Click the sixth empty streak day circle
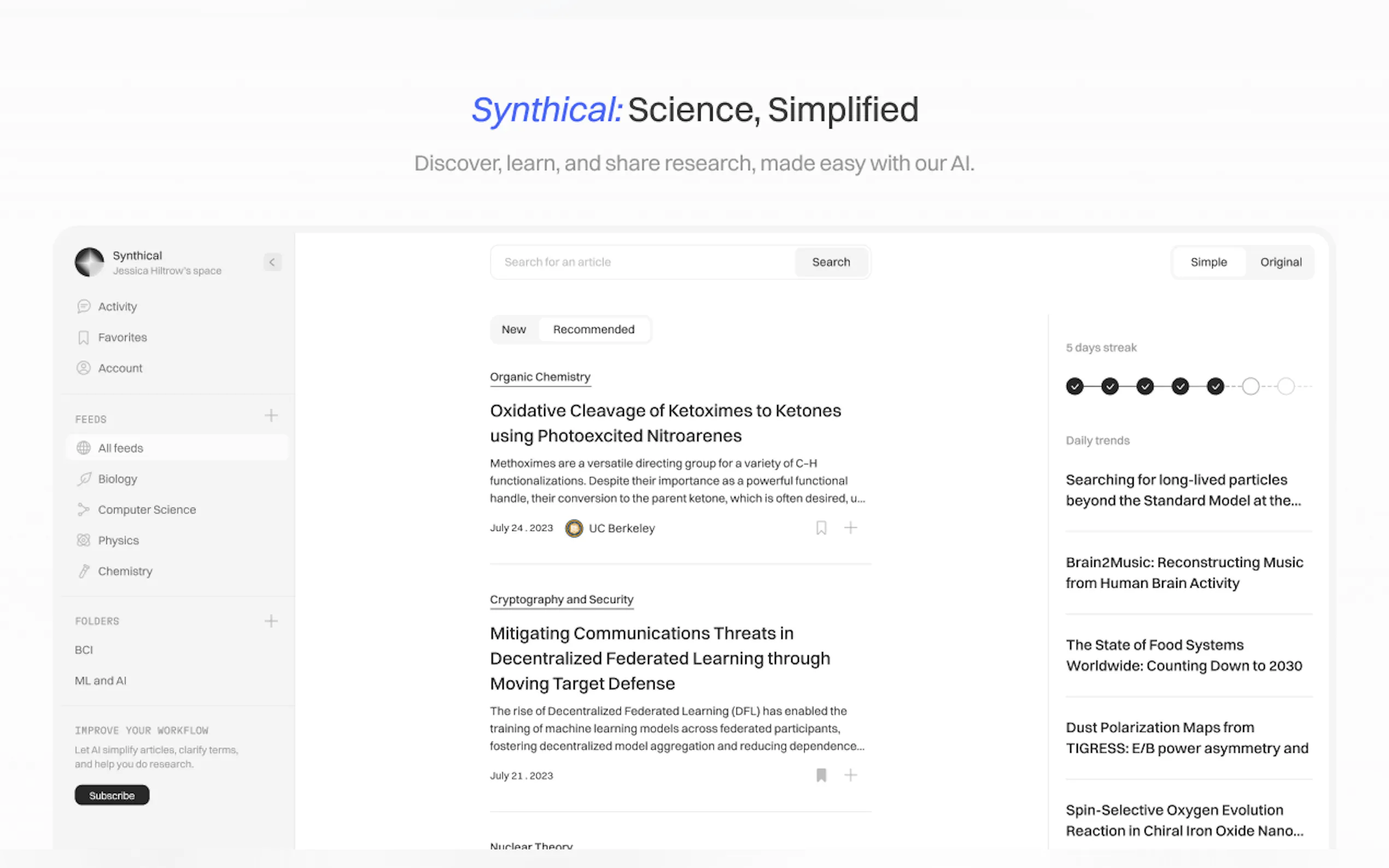 pyautogui.click(x=1250, y=386)
